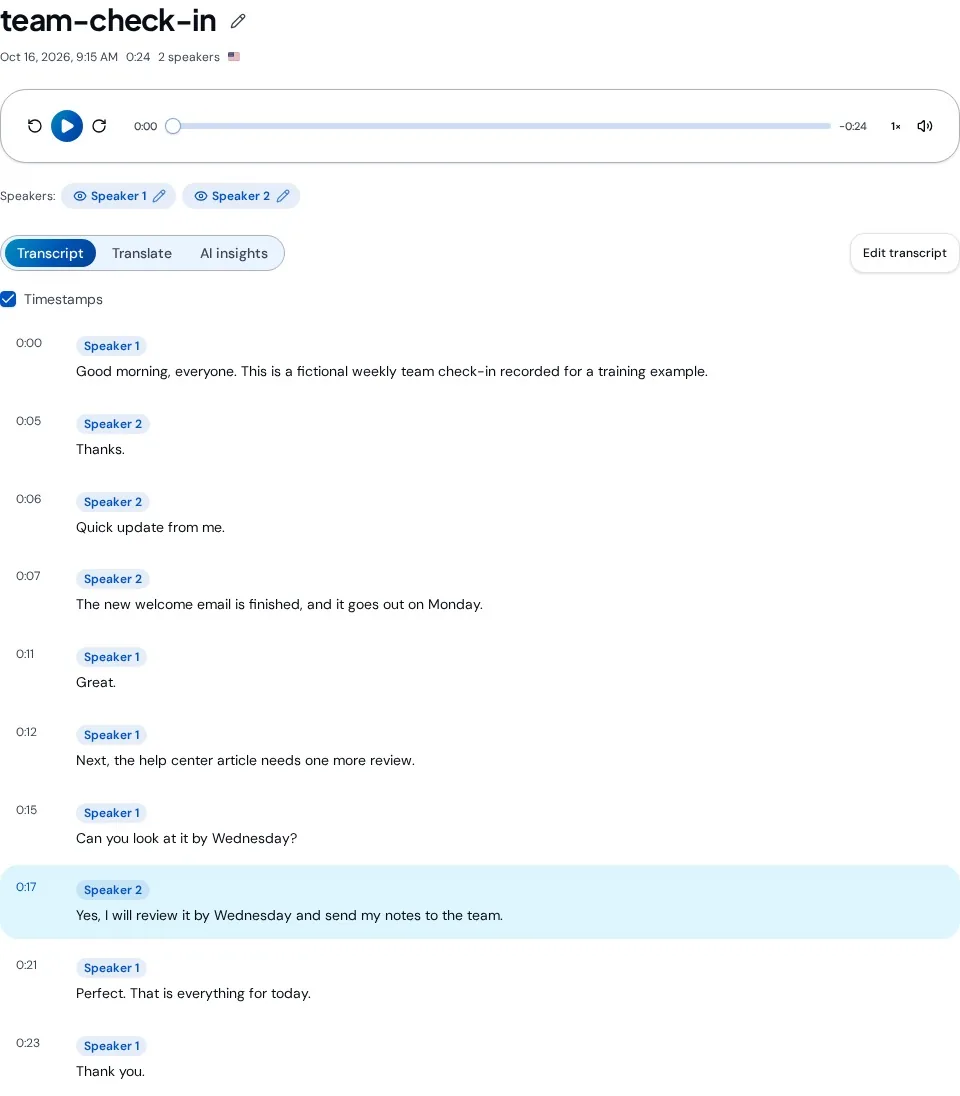The image size is (960, 1096).
Task: Change playback speed 1x
Action: pyautogui.click(x=896, y=127)
